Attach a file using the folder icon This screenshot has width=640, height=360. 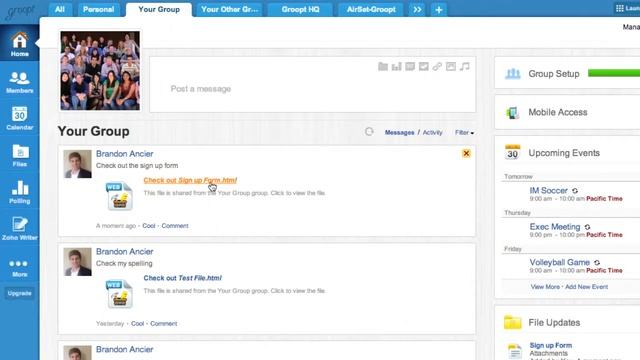point(382,67)
